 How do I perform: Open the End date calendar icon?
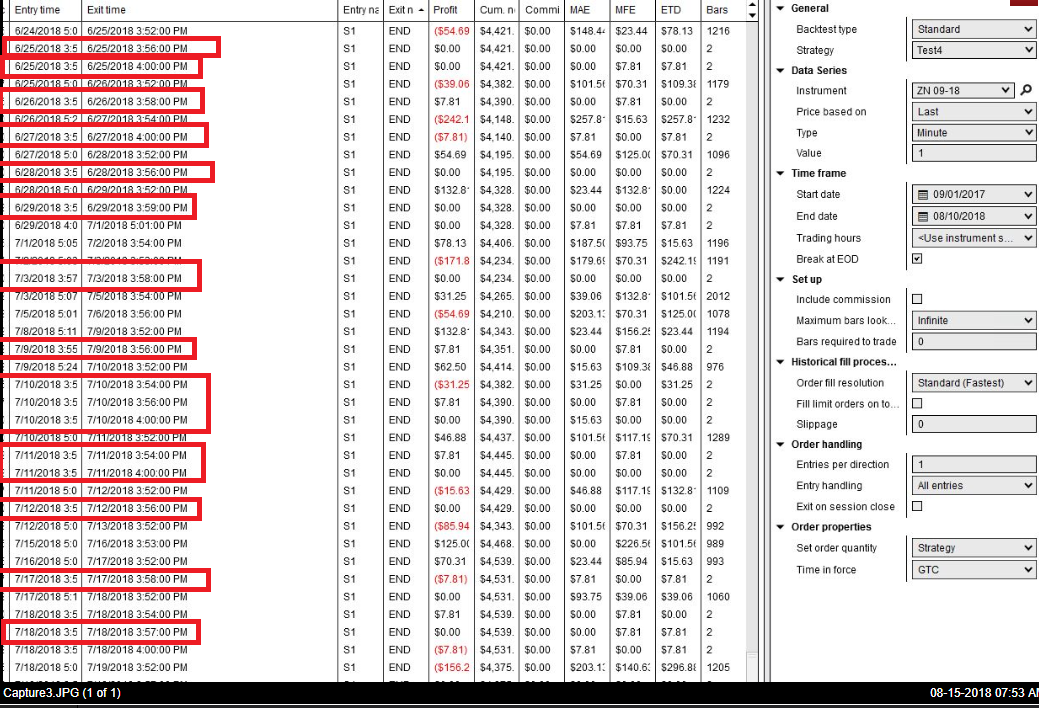(x=922, y=216)
